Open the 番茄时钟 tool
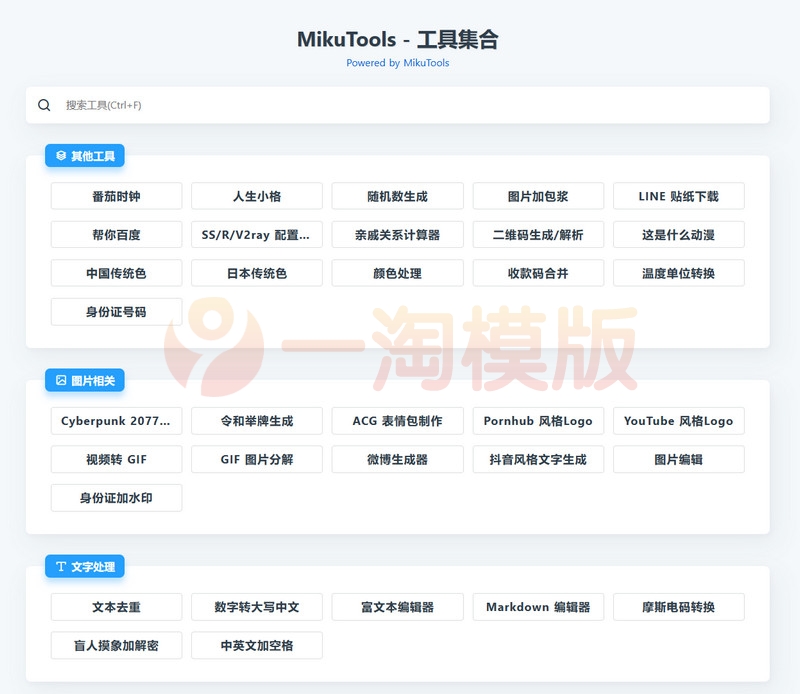The width and height of the screenshot is (800, 694). (116, 196)
